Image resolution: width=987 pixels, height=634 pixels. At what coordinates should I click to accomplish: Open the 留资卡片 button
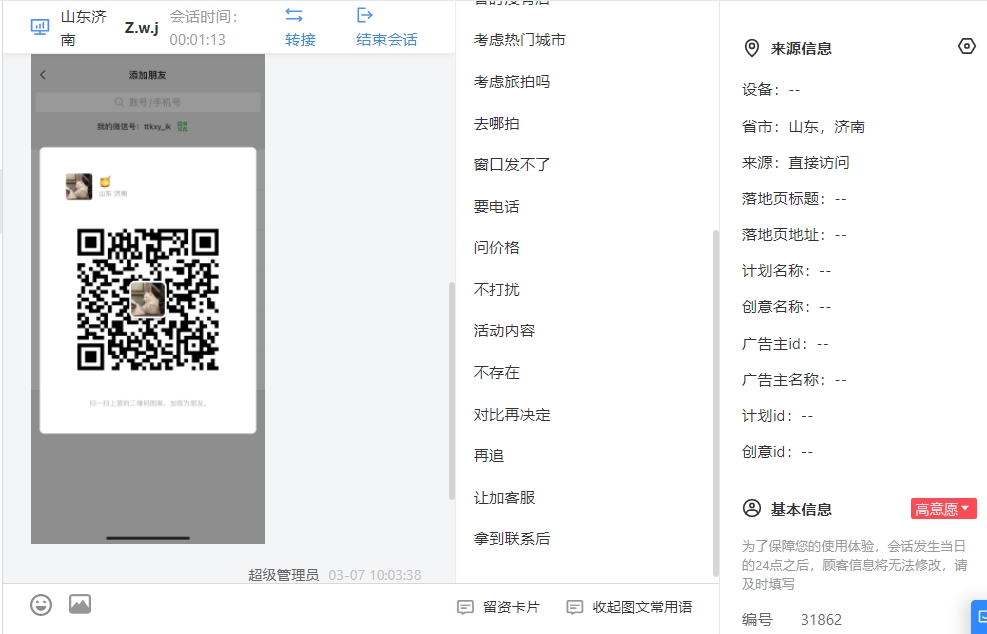498,608
